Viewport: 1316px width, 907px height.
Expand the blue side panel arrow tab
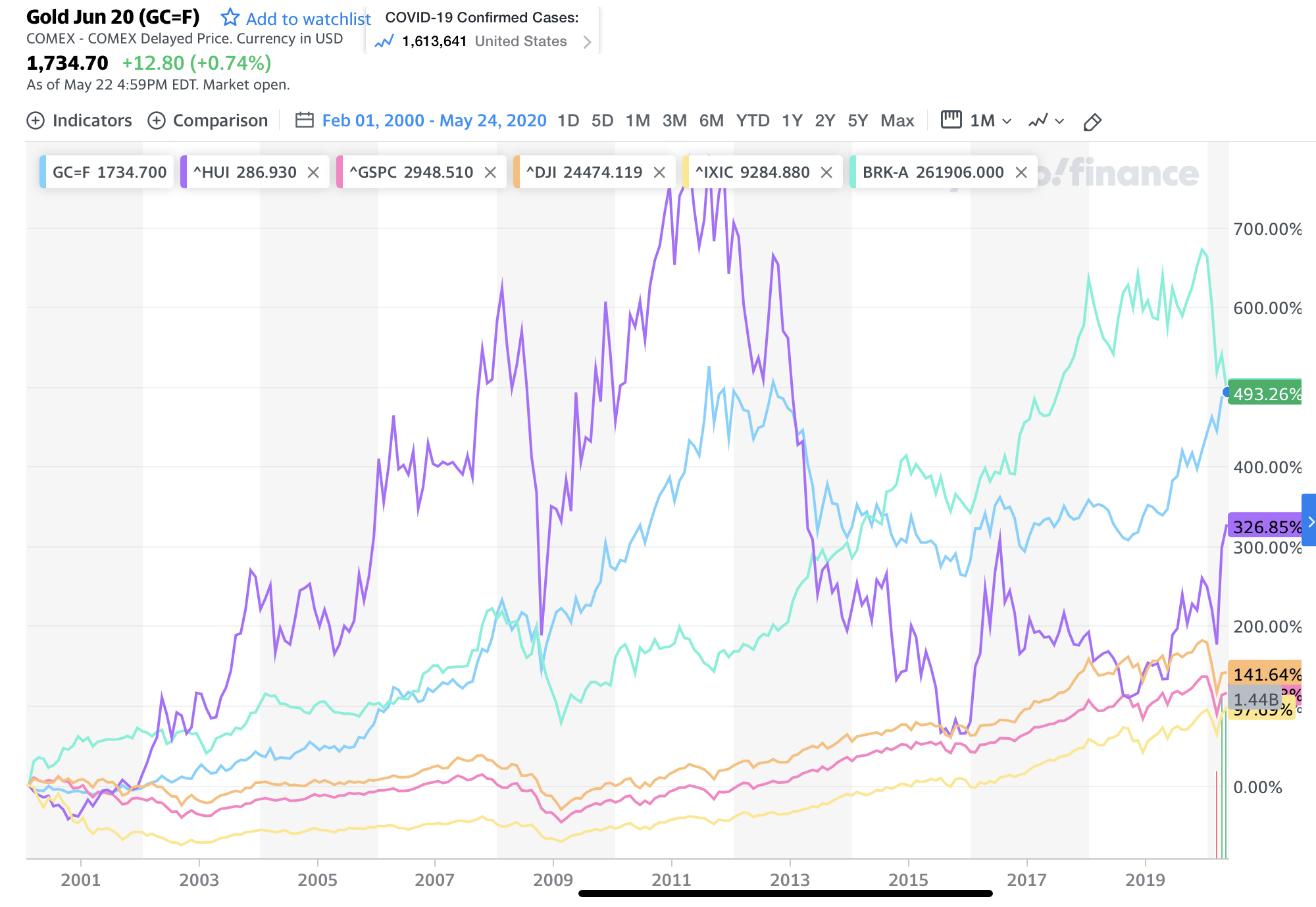(x=1309, y=521)
